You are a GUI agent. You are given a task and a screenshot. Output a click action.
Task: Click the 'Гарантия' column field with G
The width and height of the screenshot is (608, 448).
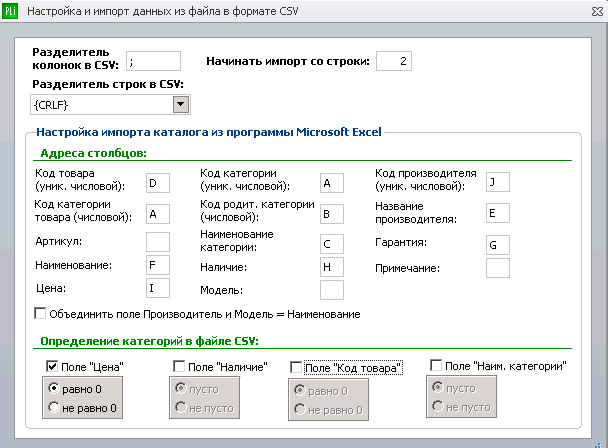498,245
